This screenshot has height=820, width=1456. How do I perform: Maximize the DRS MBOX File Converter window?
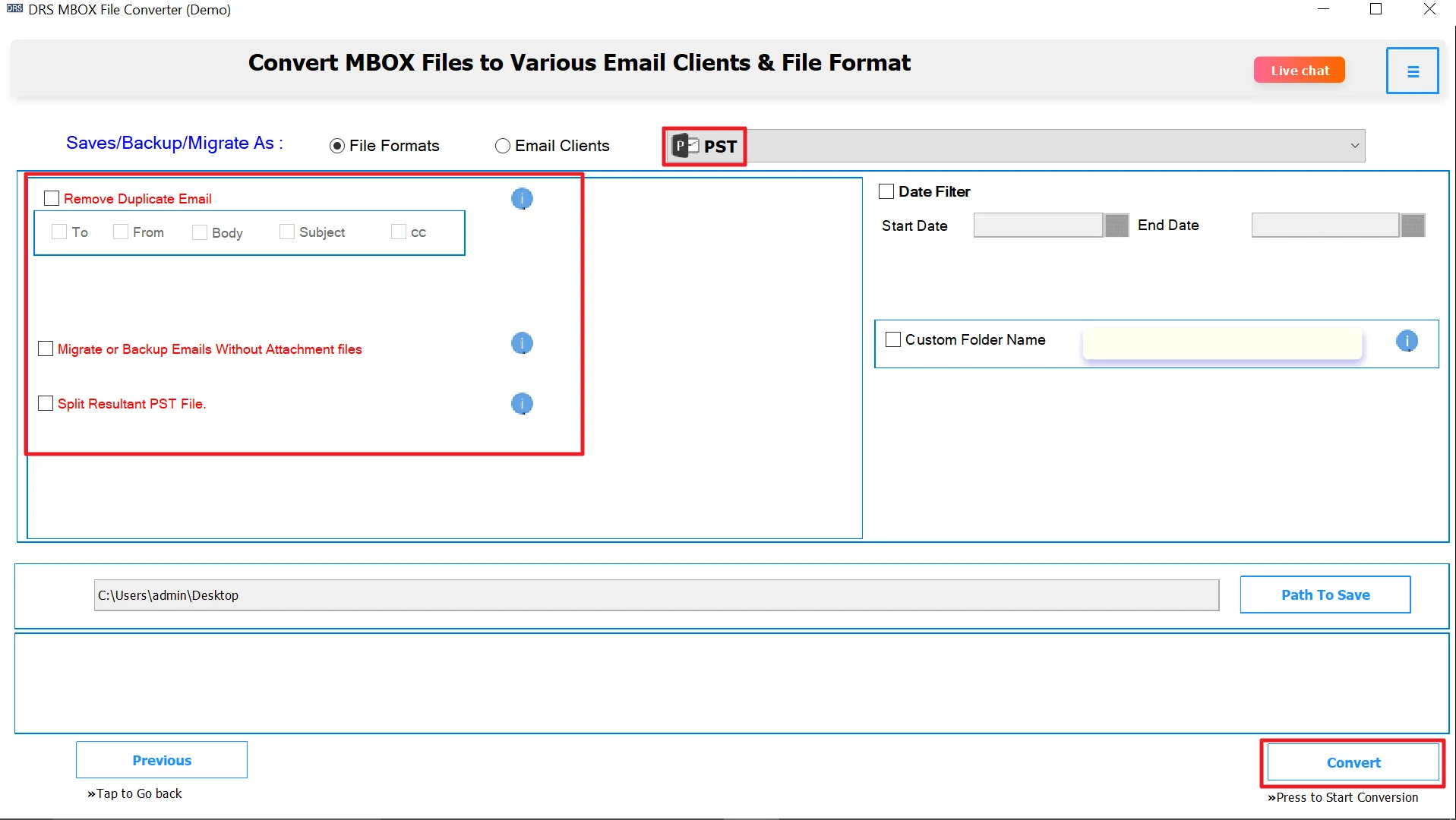1375,9
